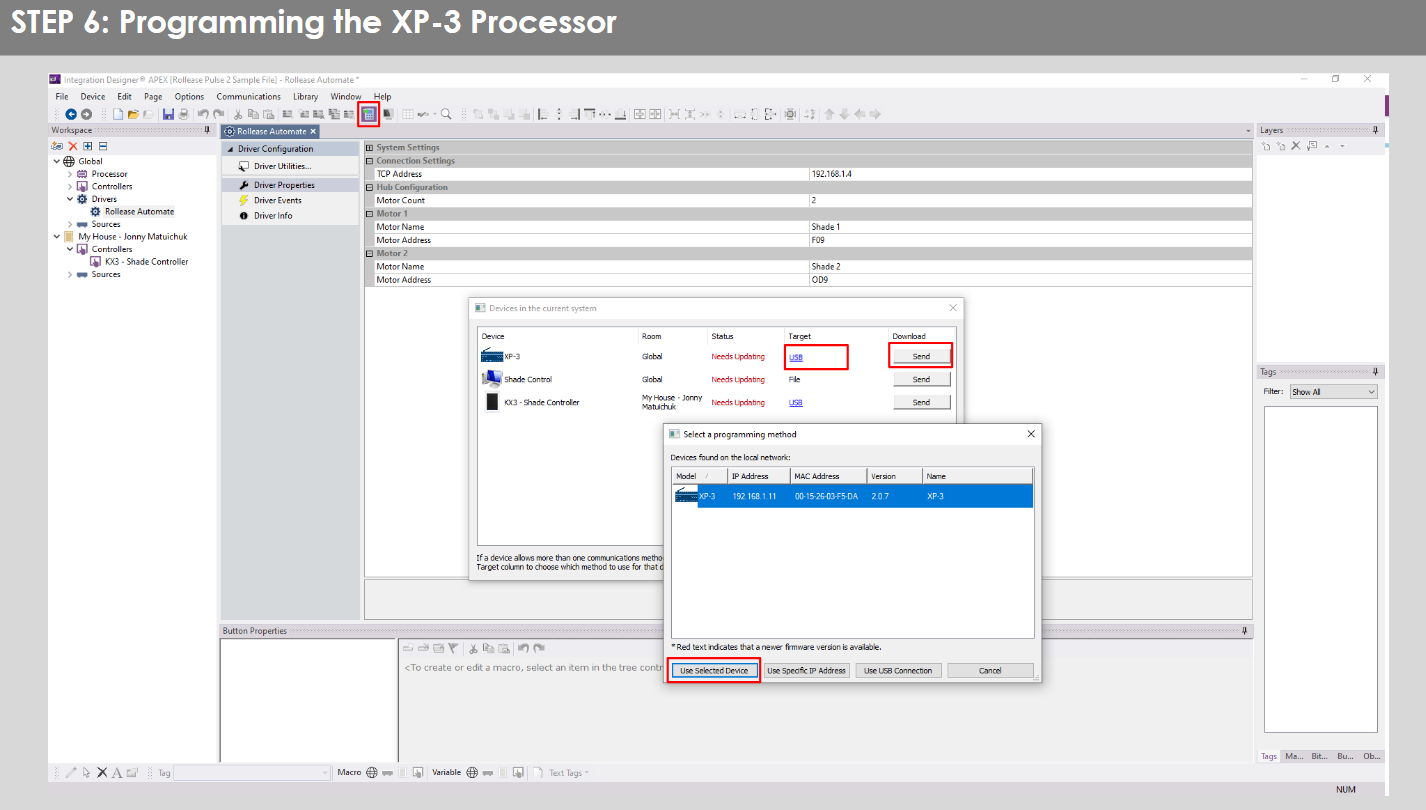Collapse the Motor 1 settings section
1426x810 pixels.
370,214
